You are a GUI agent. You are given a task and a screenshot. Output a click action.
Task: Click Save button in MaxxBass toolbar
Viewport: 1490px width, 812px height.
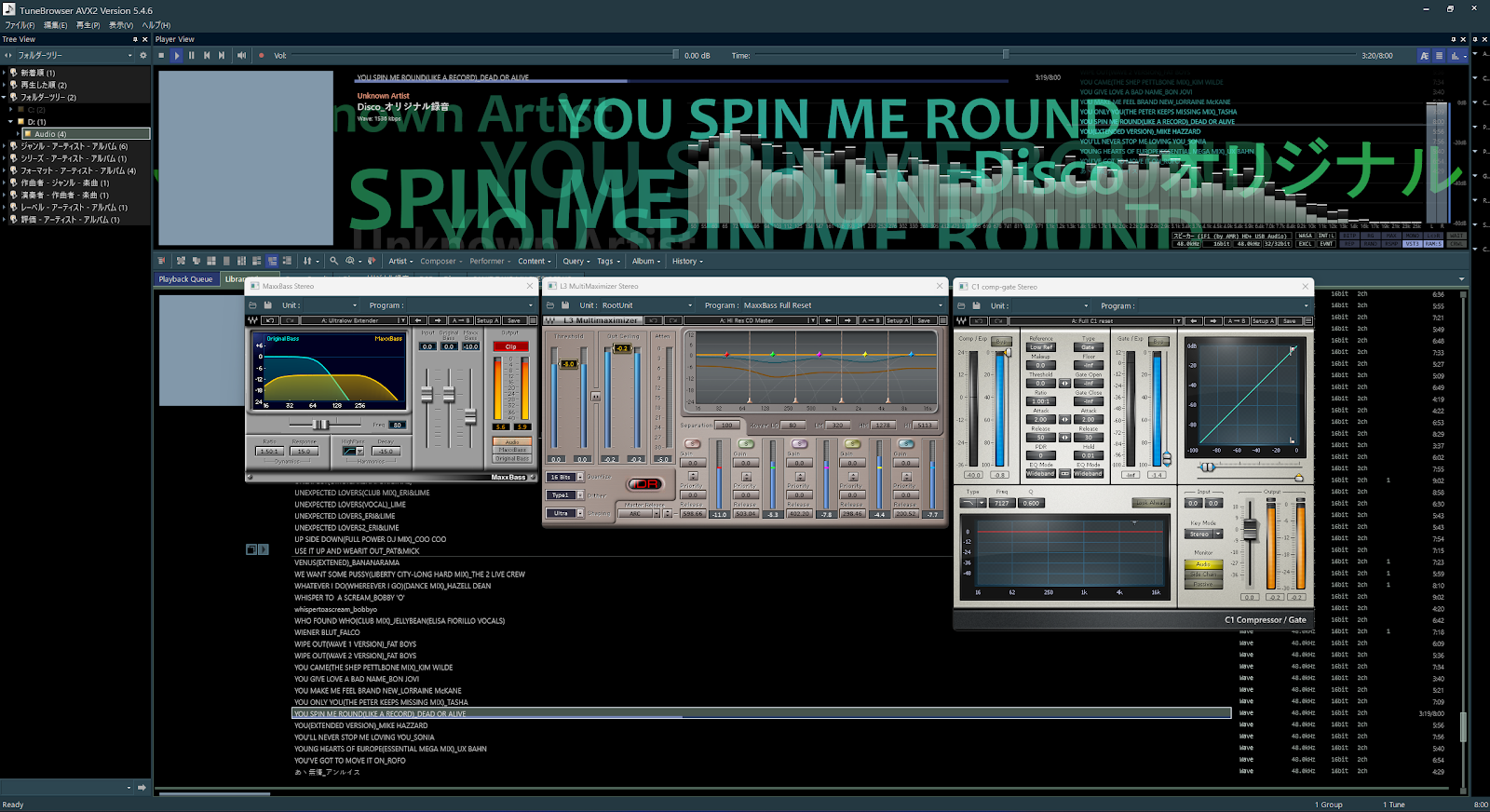(514, 320)
